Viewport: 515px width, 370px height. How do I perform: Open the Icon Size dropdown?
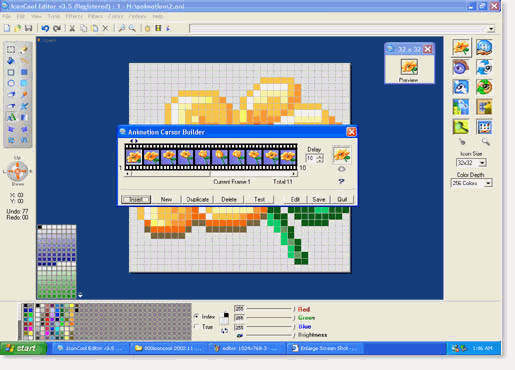482,163
